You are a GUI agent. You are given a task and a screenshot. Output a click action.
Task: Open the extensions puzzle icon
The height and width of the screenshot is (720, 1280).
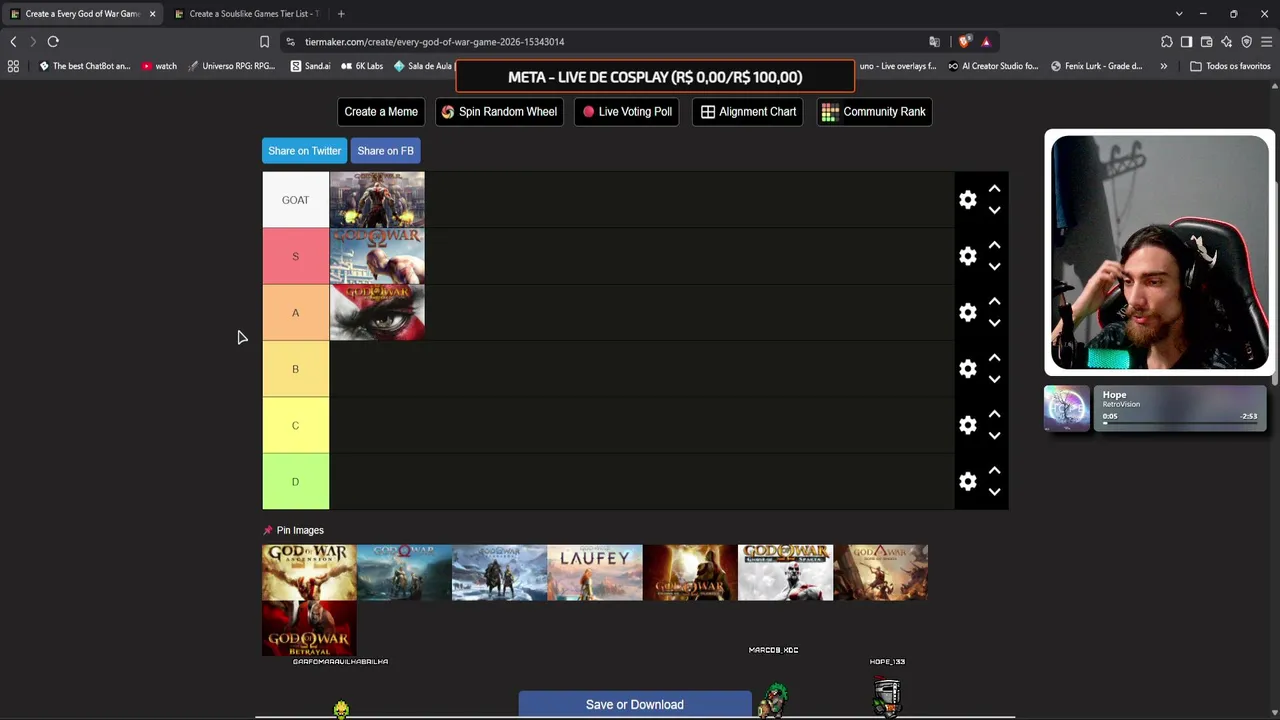point(1167,42)
